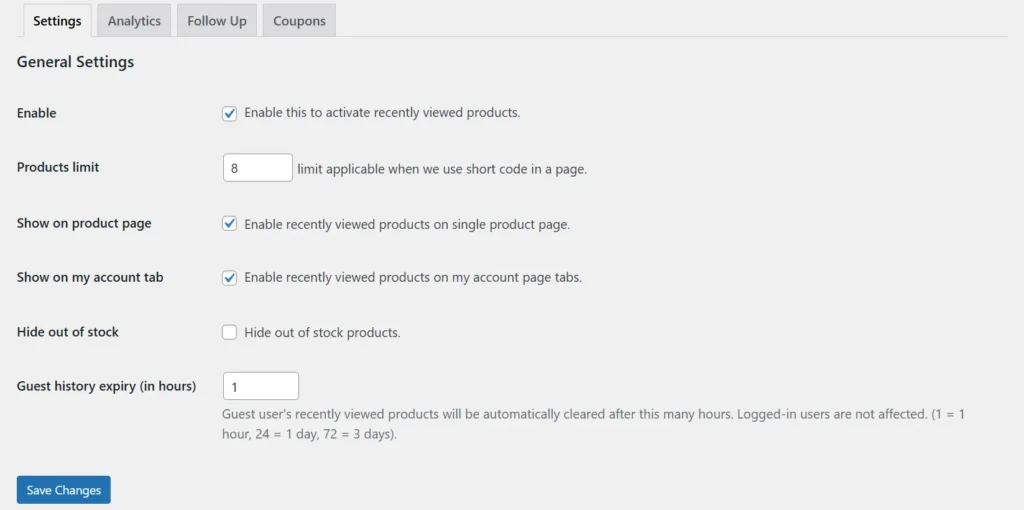Focus the Products limit number field
This screenshot has width=1024, height=510.
258,168
